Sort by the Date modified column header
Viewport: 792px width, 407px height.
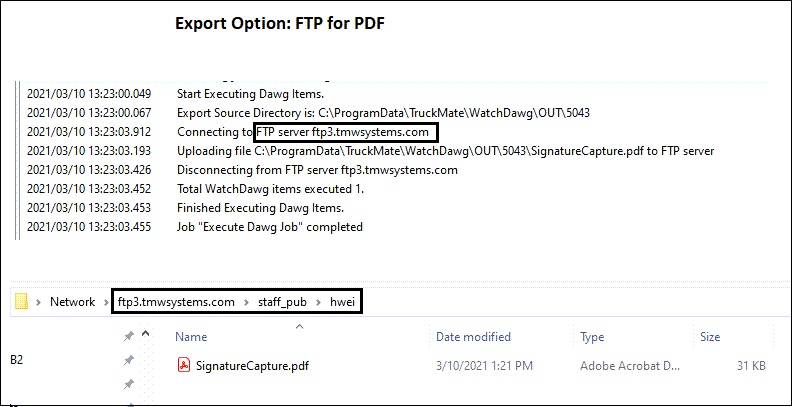coord(473,337)
